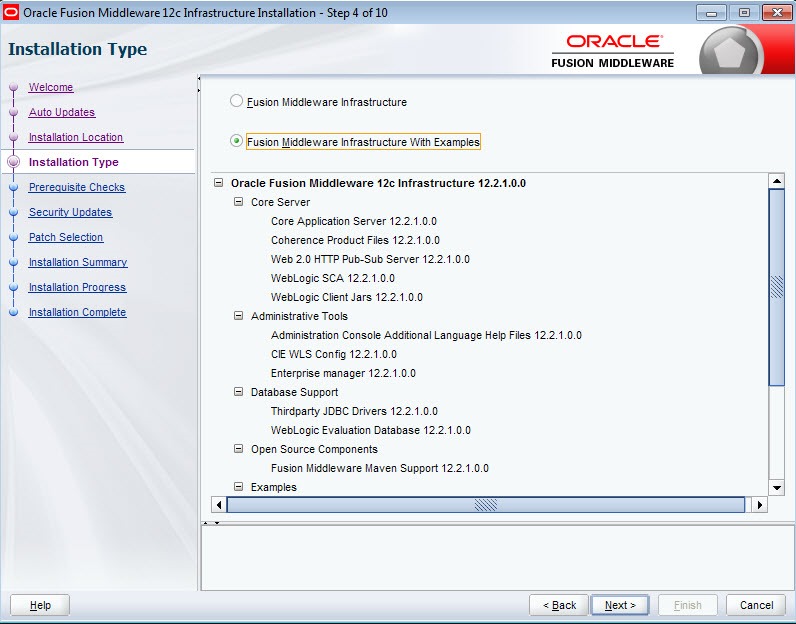Click the Cancel button
The width and height of the screenshot is (796, 624).
[x=756, y=605]
